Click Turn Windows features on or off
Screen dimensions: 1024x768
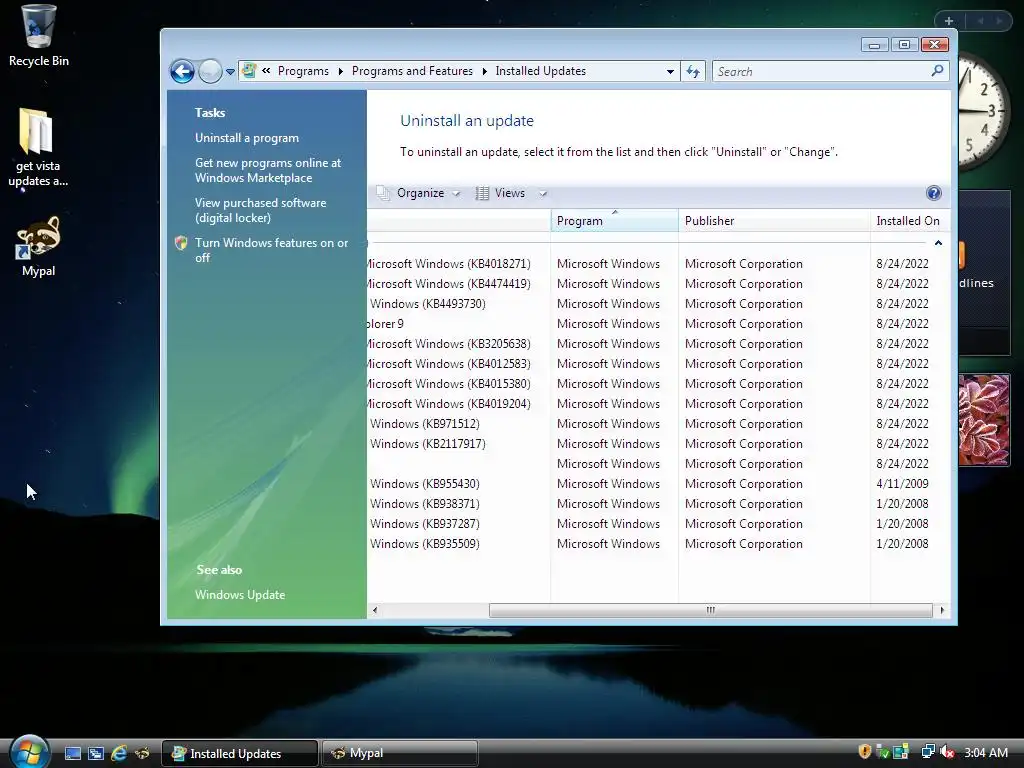pos(271,250)
